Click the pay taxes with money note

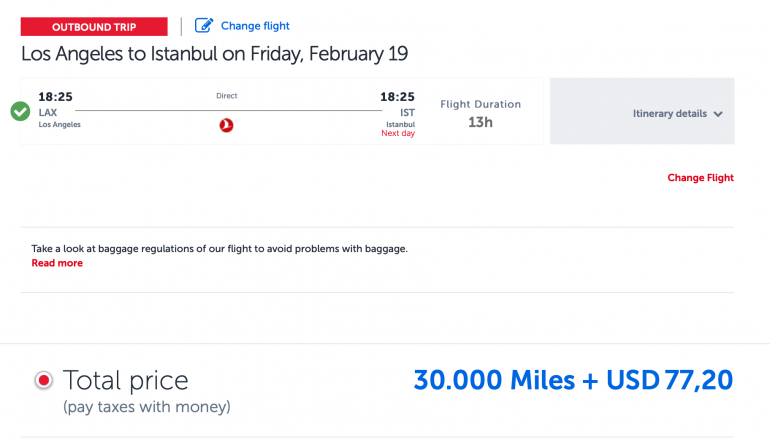point(146,407)
